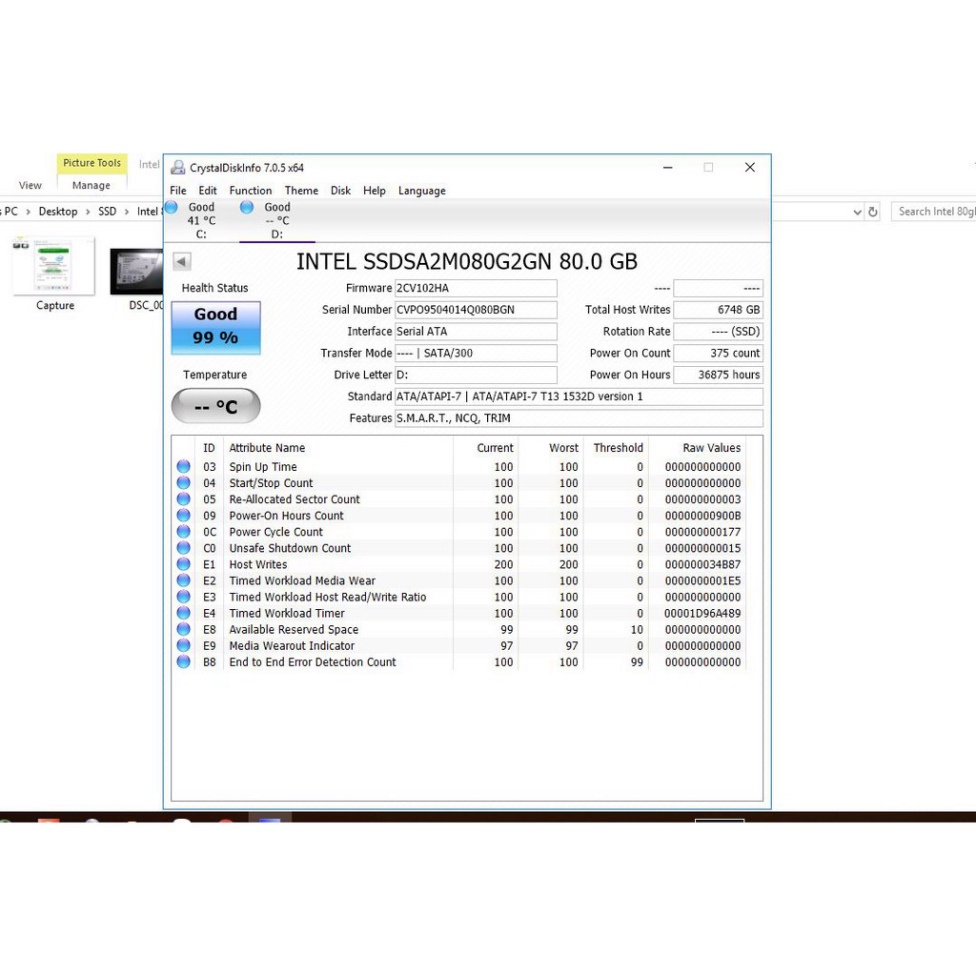Viewport: 976px width, 976px height.
Task: Click the Raw Values column header
Action: (x=711, y=448)
